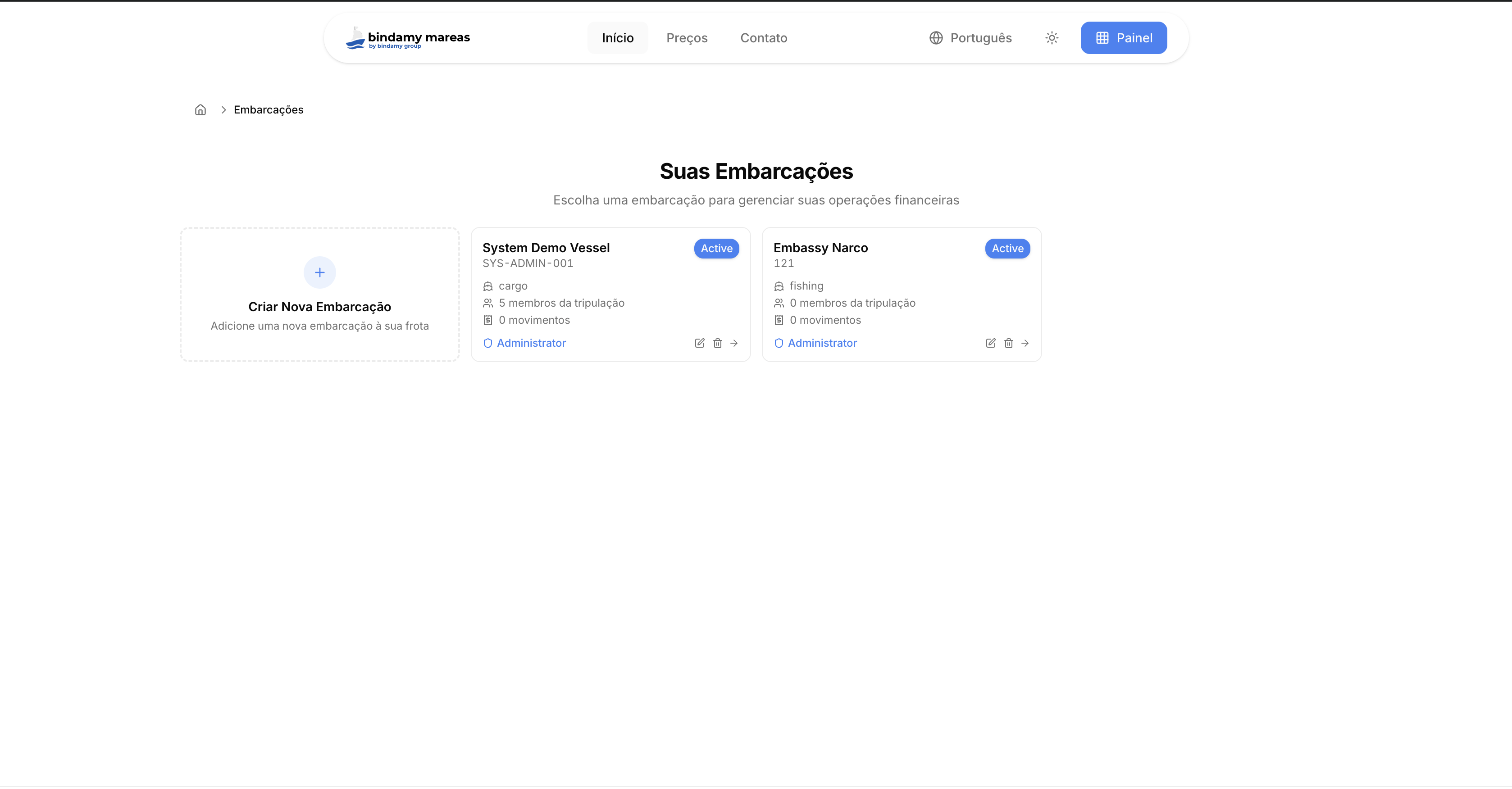Open the Preços page

point(687,38)
